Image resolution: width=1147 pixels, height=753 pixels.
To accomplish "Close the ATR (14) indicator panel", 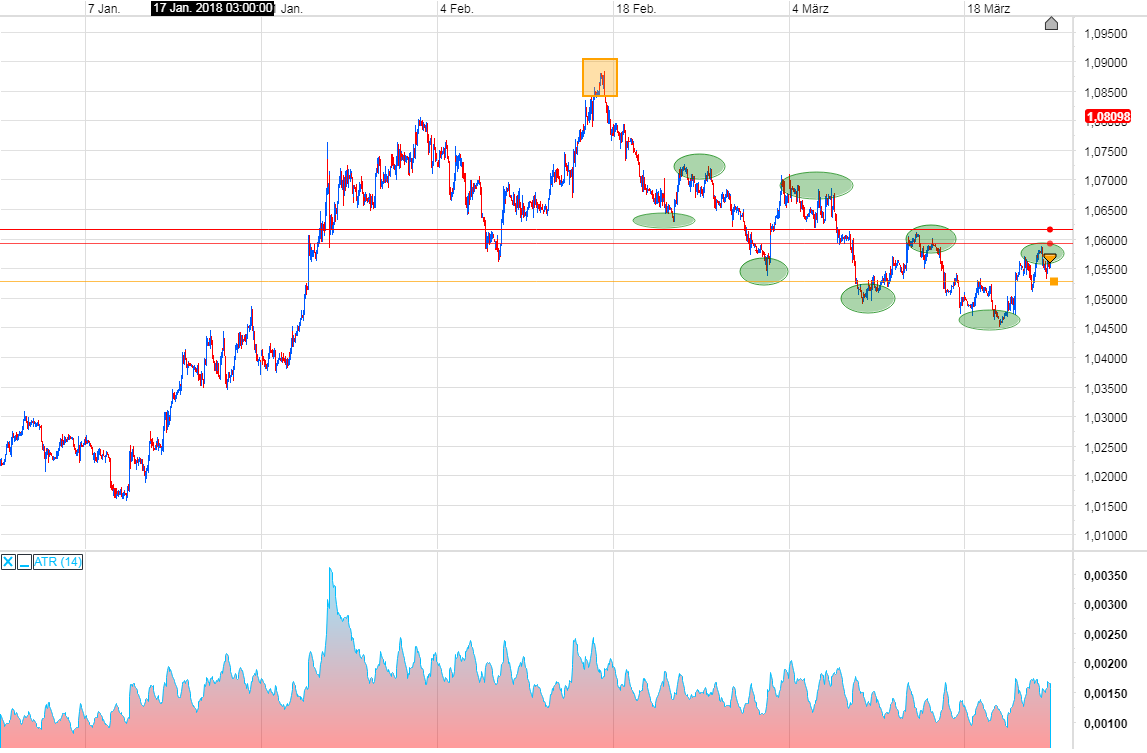I will (8, 563).
